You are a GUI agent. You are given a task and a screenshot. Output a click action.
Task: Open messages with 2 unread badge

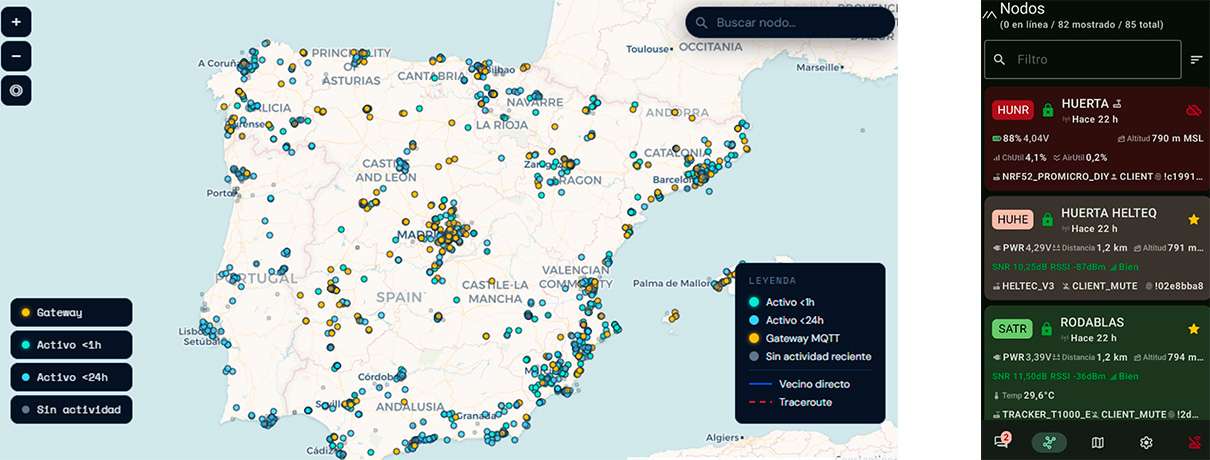[1001, 441]
